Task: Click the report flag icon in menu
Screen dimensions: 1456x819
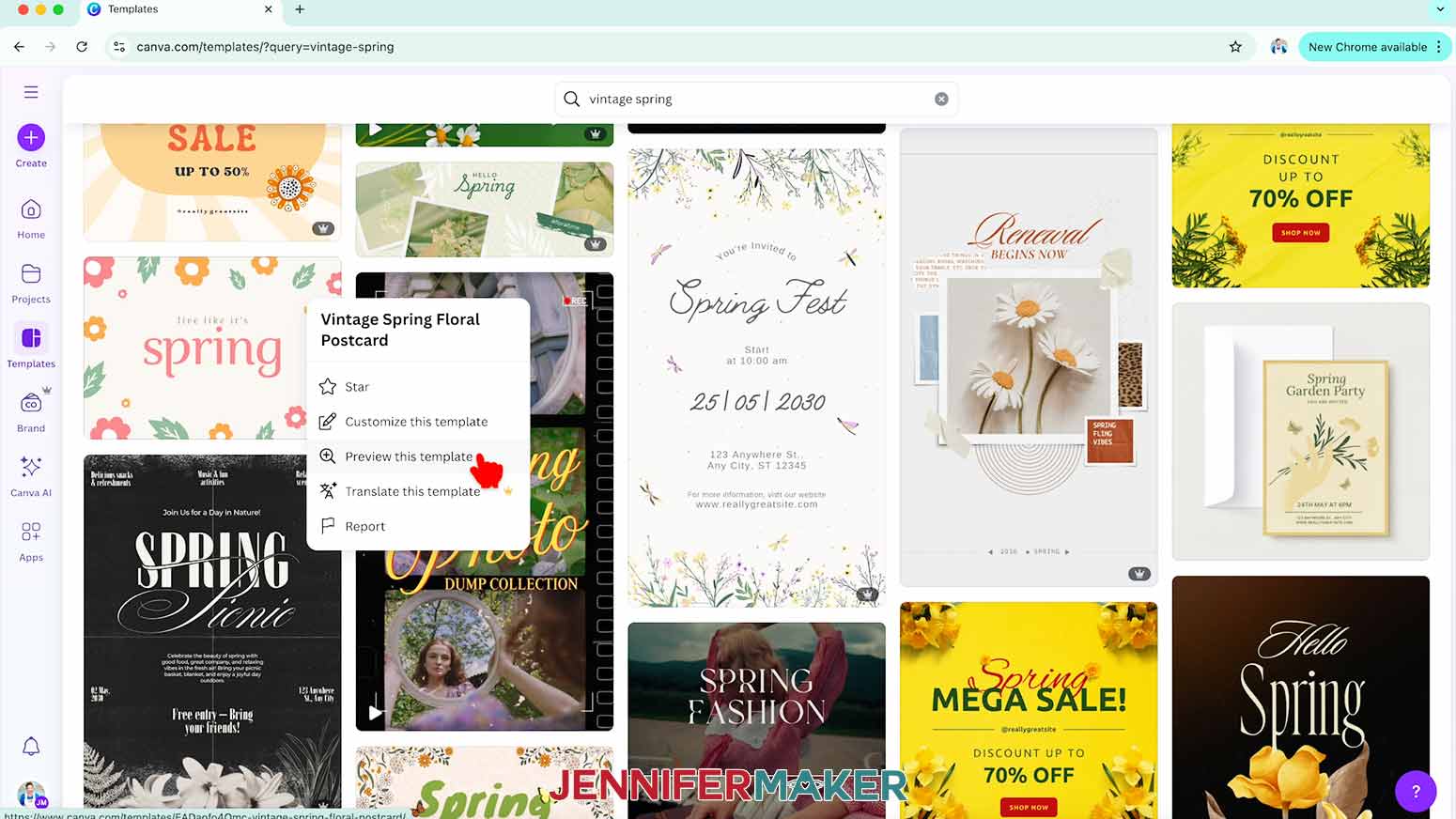Action: pos(328,526)
